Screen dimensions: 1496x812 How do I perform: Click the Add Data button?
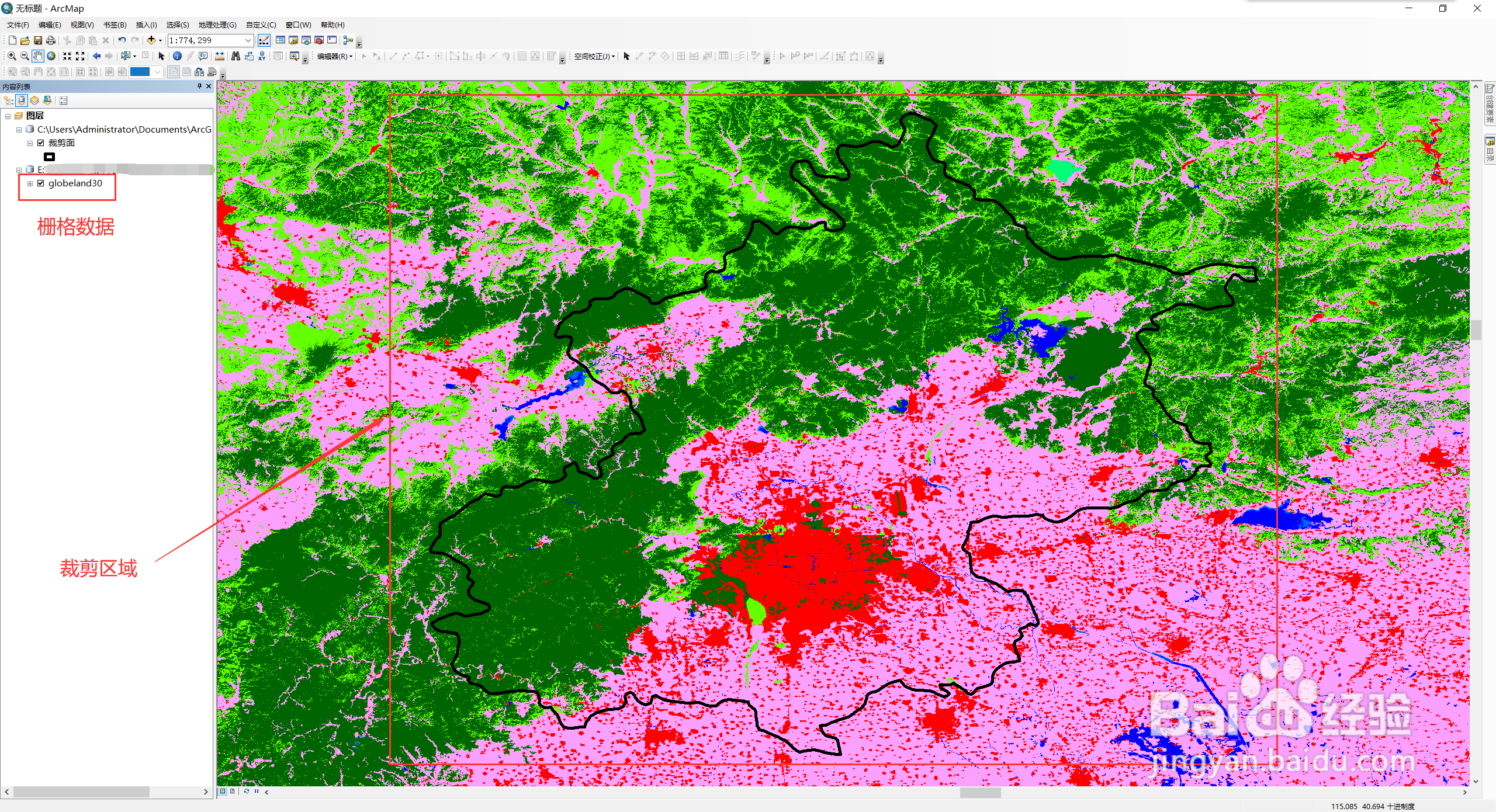pos(151,40)
